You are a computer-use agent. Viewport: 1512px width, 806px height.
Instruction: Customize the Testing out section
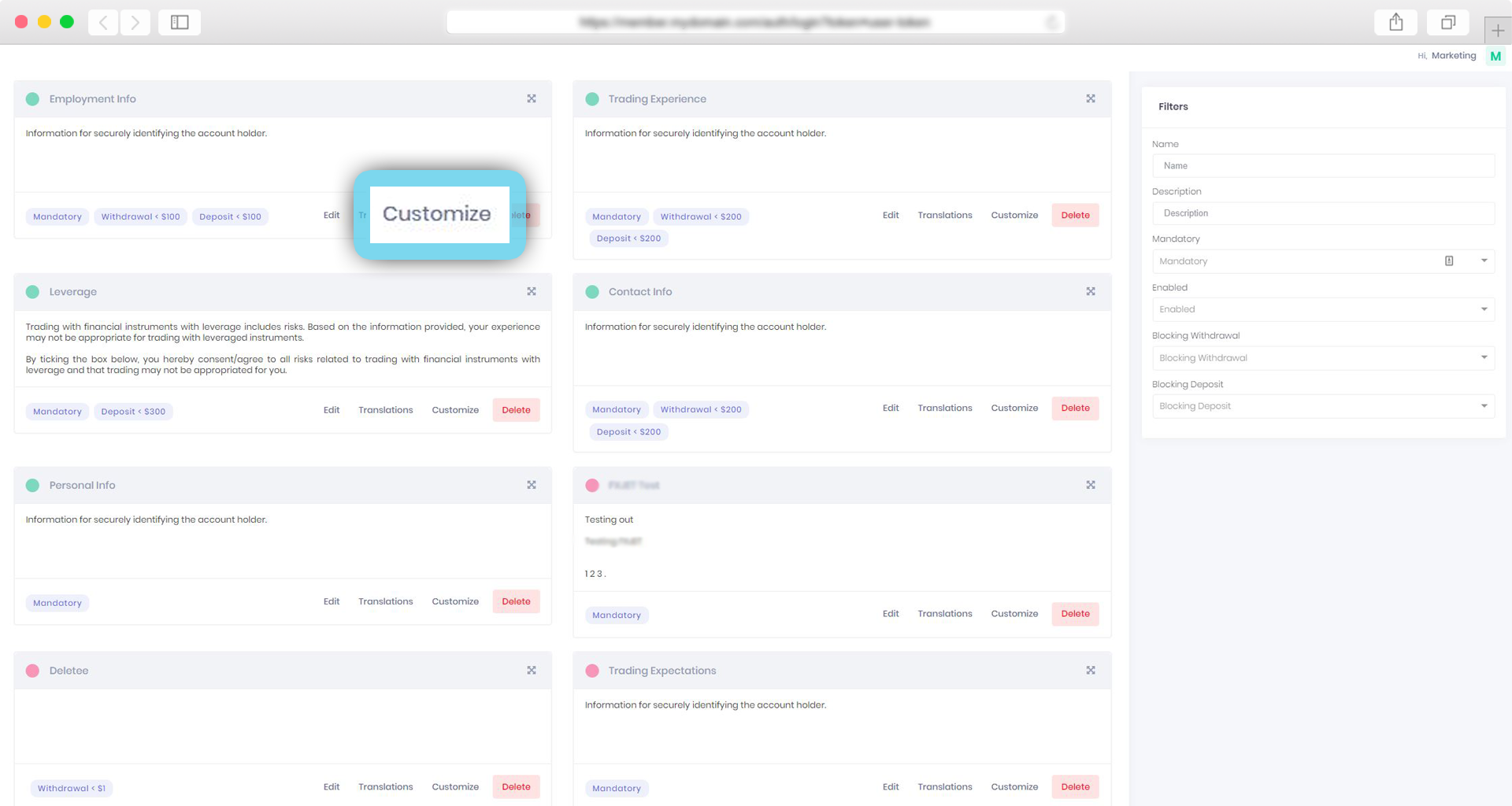tap(1014, 614)
